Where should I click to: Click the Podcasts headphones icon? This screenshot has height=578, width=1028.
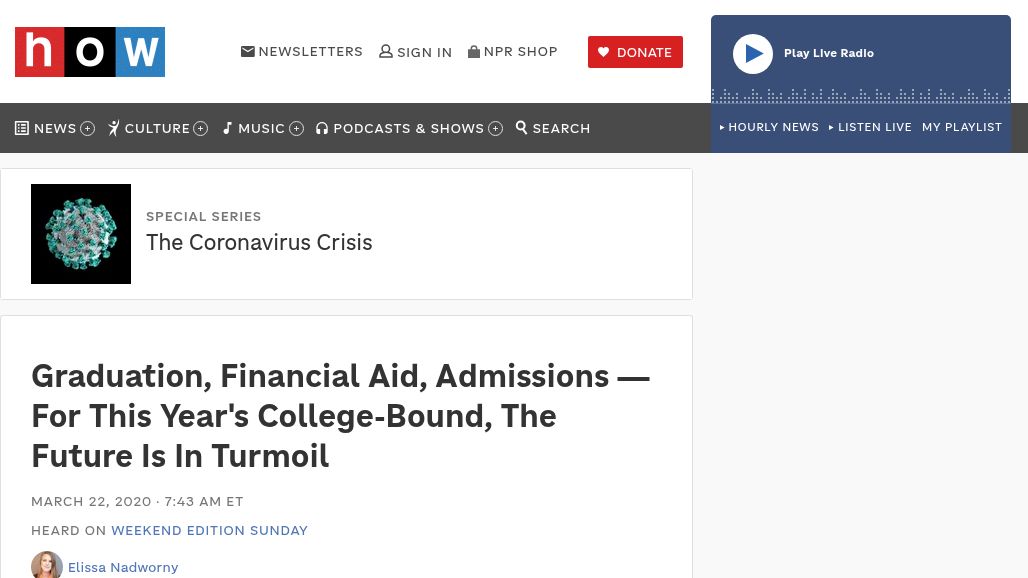tap(322, 128)
